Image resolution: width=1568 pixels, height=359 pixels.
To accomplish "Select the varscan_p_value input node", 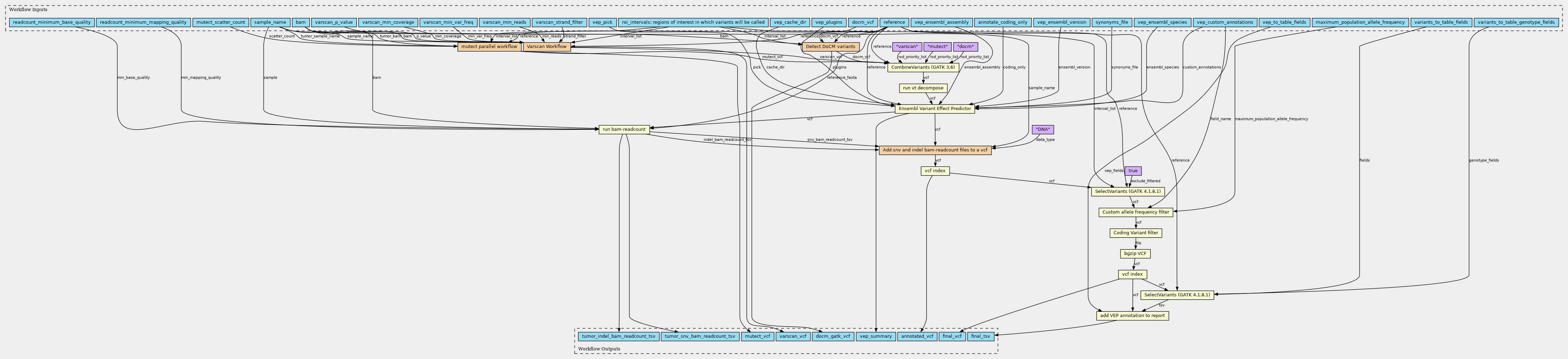I will (x=334, y=22).
